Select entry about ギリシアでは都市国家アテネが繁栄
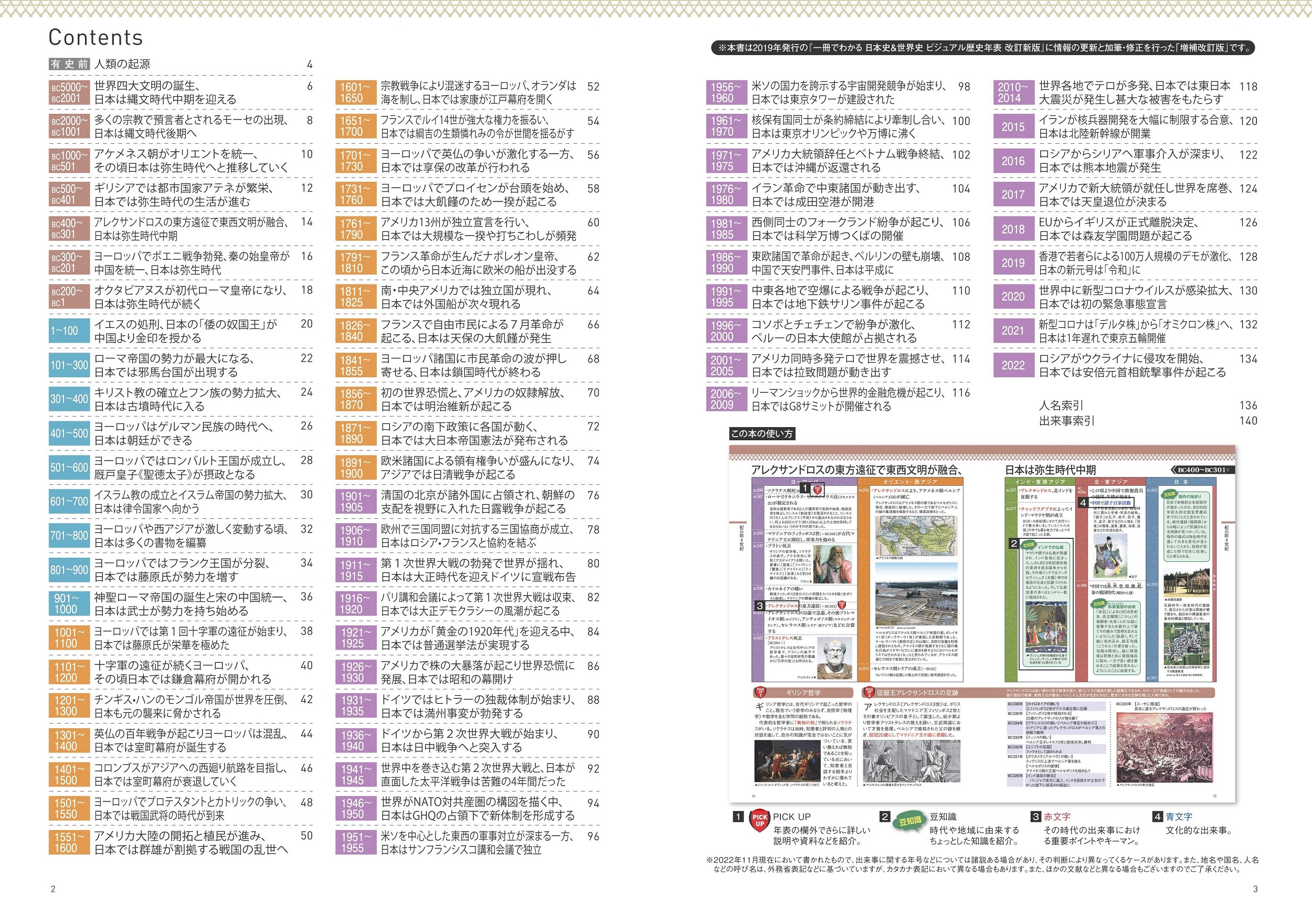 pos(184,195)
